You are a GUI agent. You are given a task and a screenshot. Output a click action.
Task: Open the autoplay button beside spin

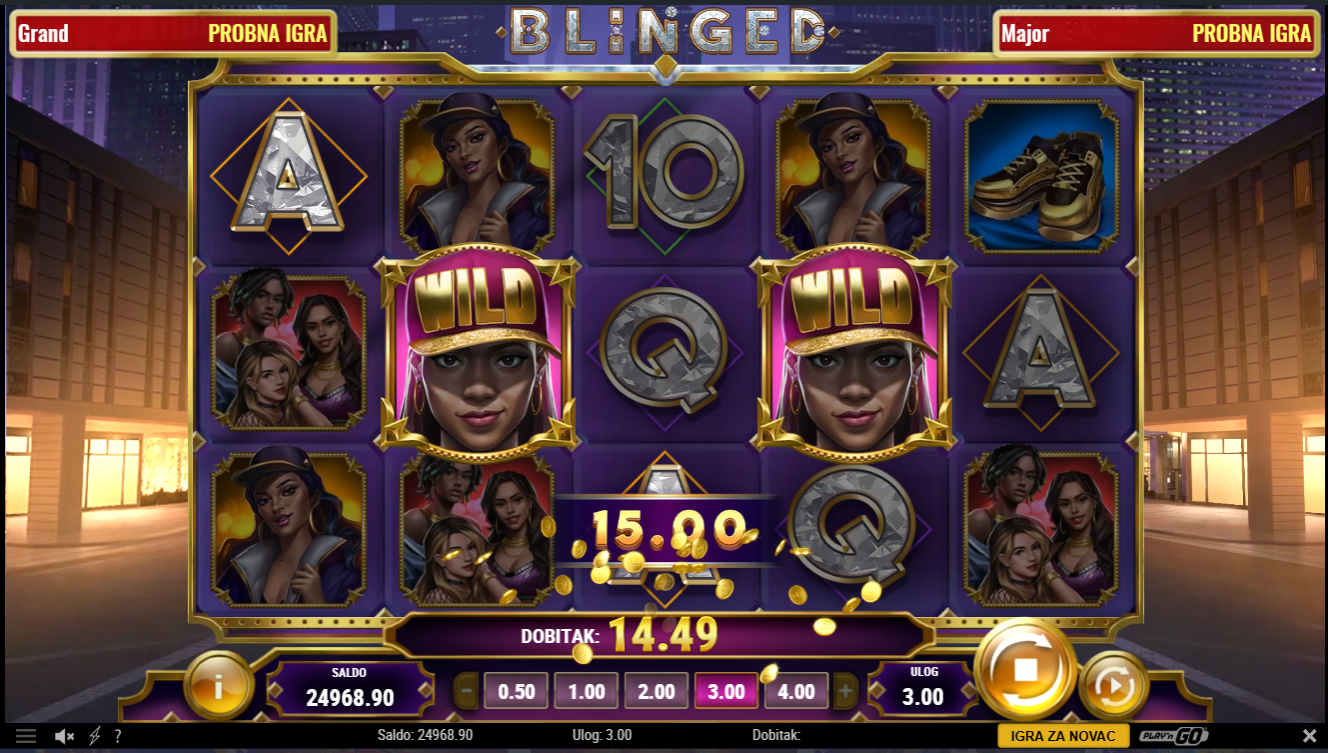click(x=1113, y=686)
